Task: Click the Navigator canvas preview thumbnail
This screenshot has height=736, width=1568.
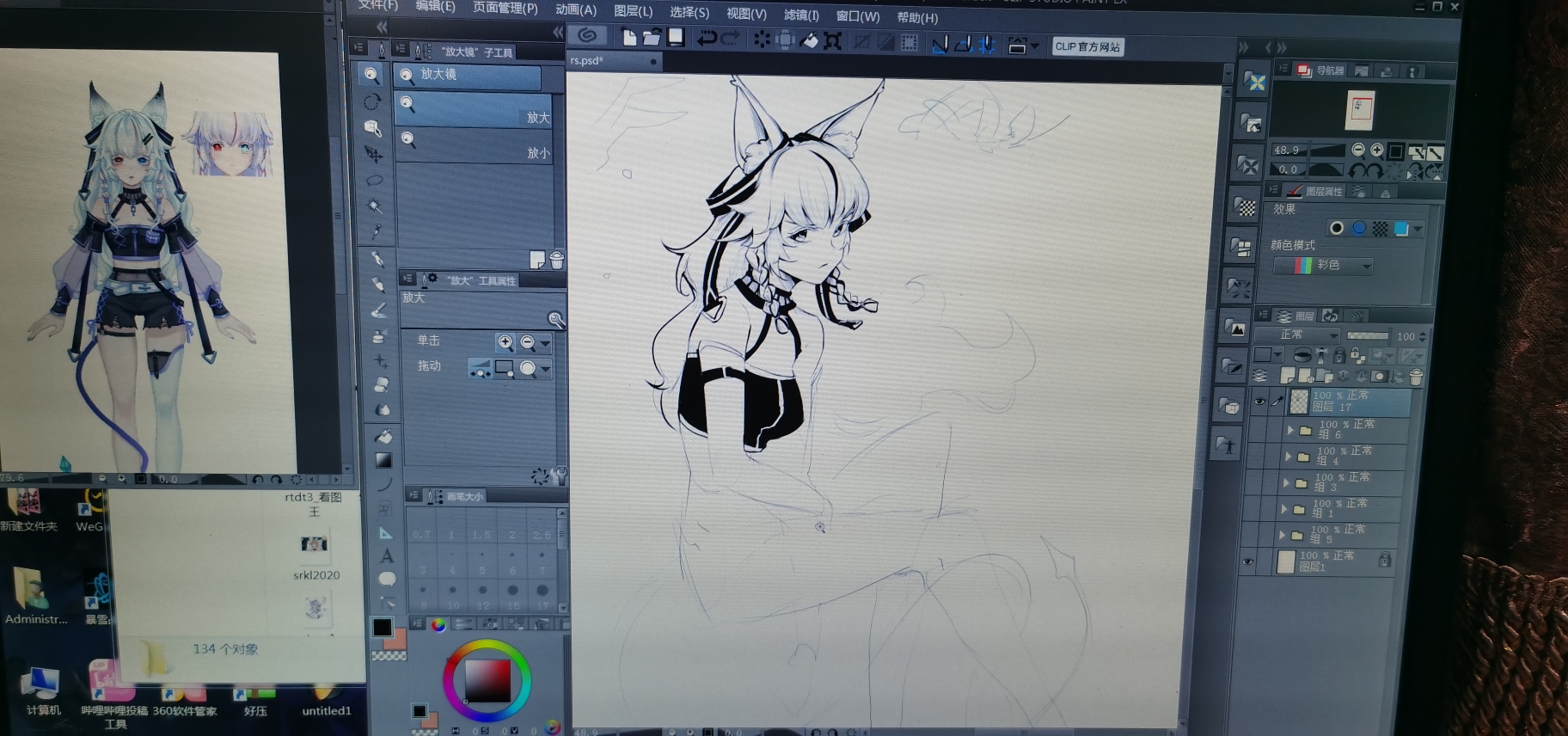Action: [x=1359, y=109]
